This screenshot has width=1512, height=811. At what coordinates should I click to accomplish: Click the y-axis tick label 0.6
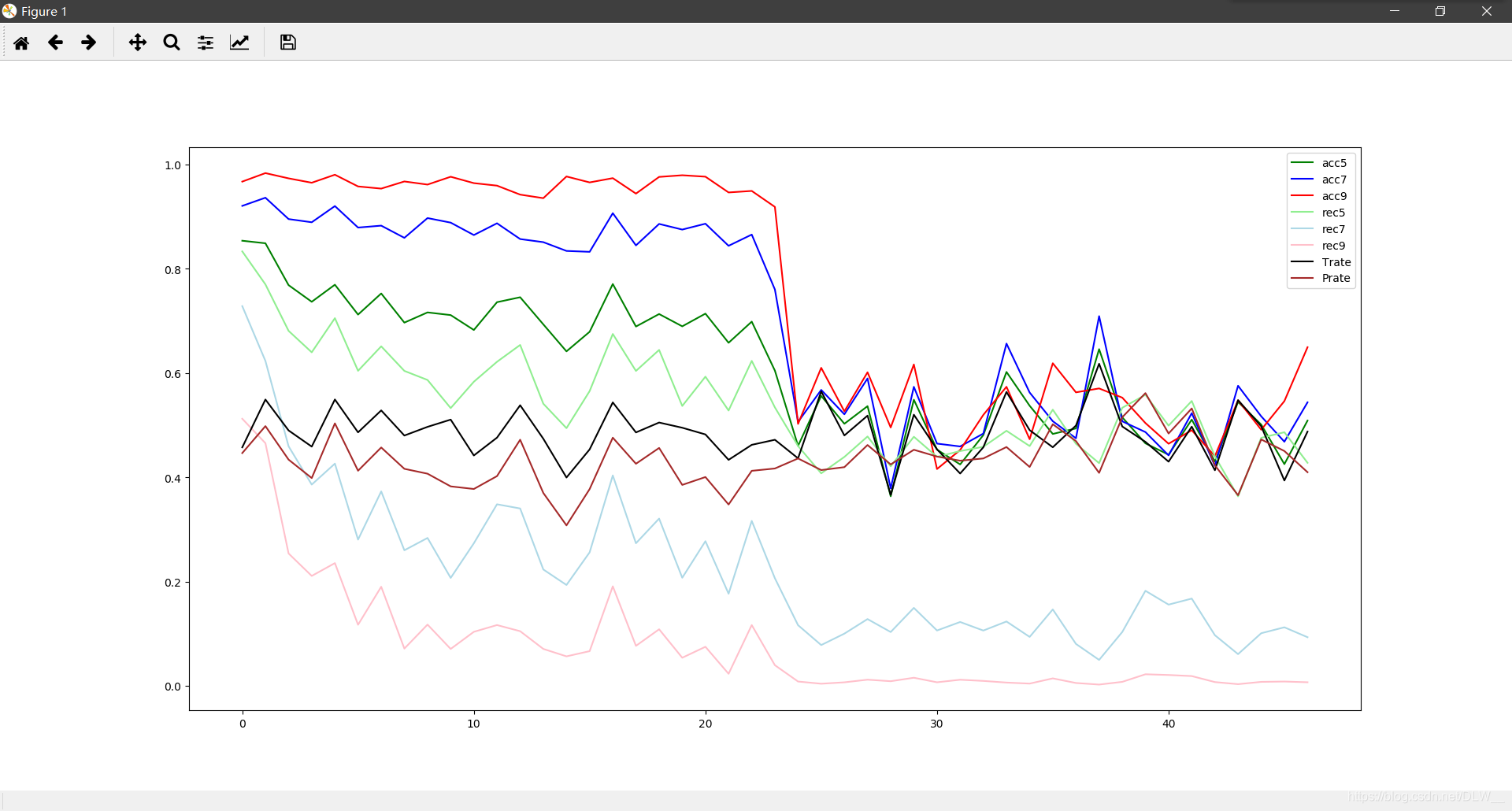172,374
